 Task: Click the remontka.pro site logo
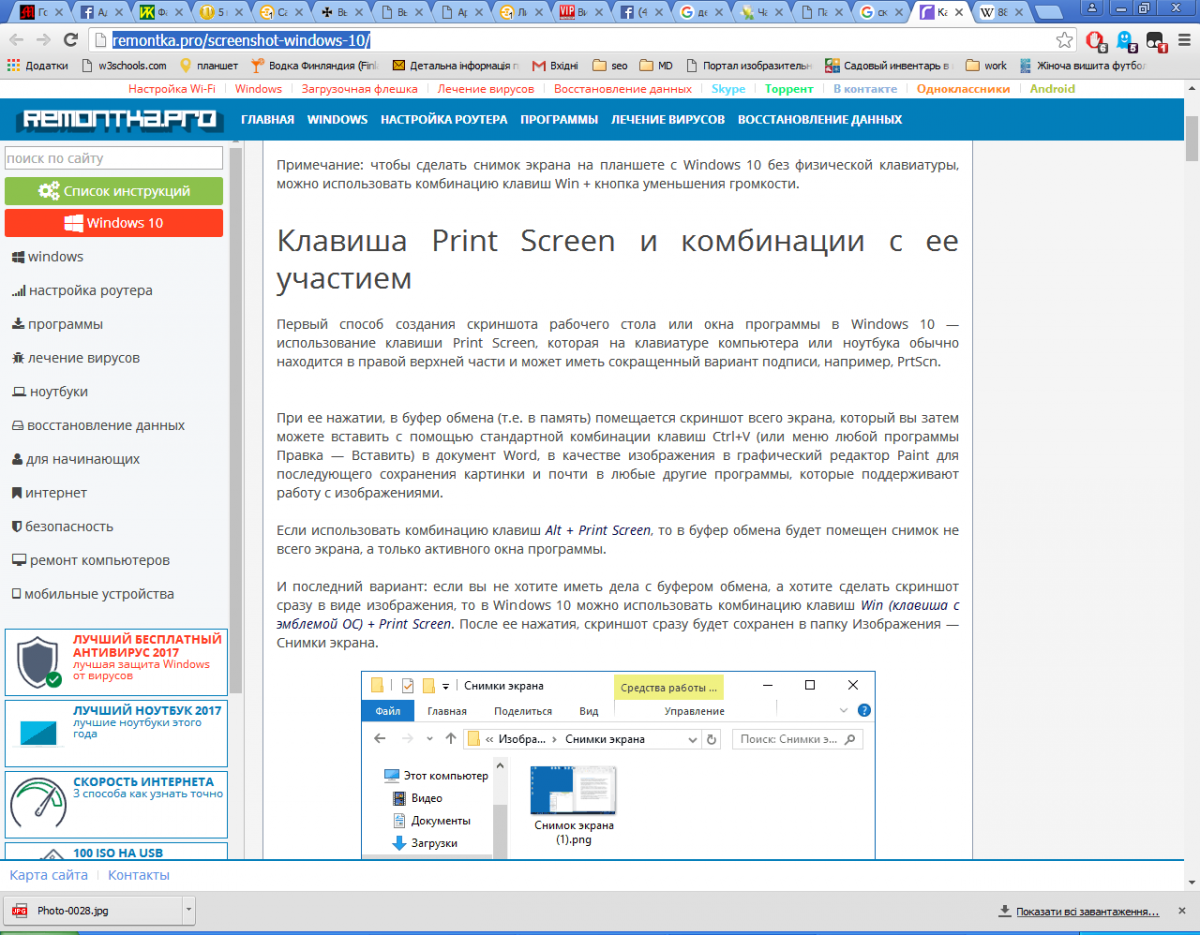click(118, 119)
